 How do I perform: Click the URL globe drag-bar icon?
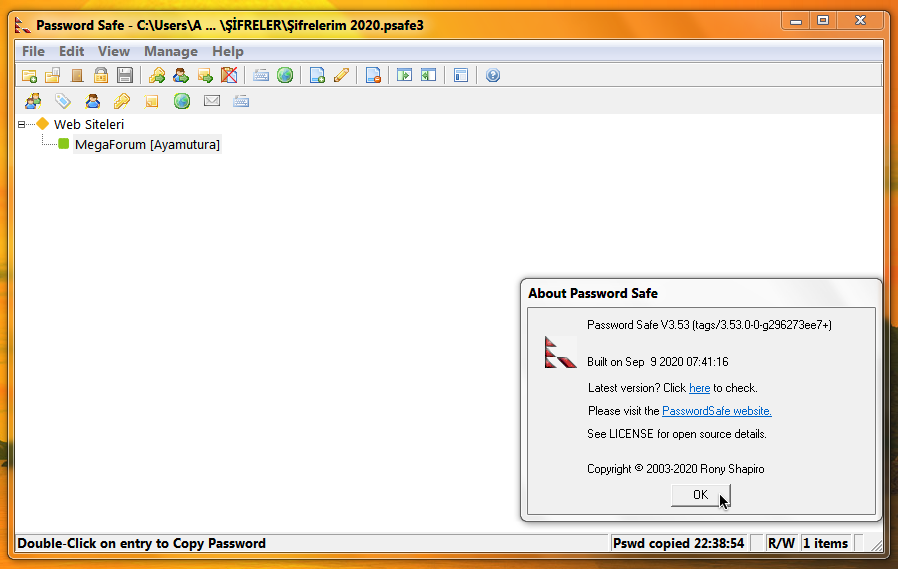point(182,101)
